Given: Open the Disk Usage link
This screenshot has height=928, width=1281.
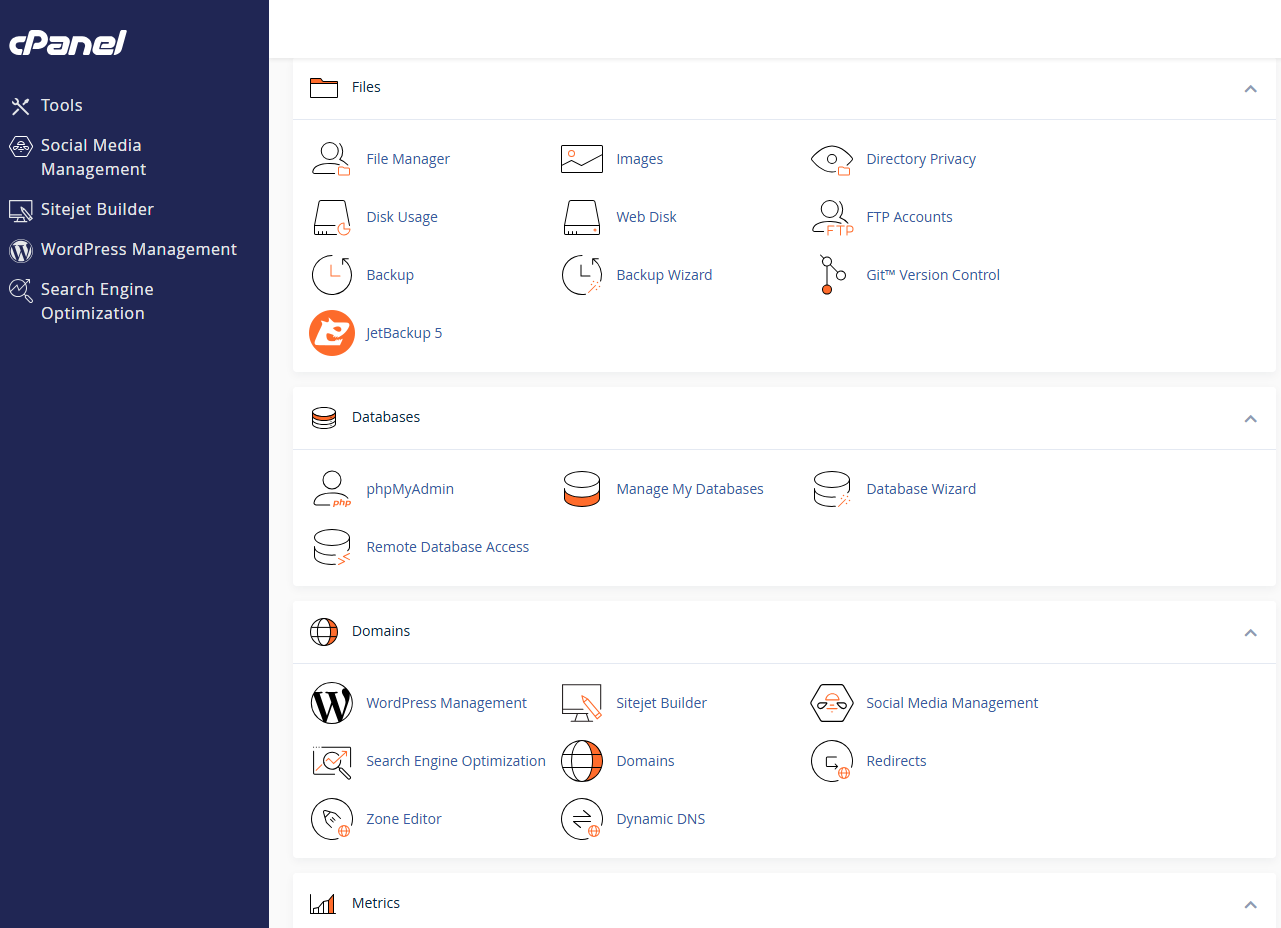Looking at the screenshot, I should pyautogui.click(x=402, y=217).
